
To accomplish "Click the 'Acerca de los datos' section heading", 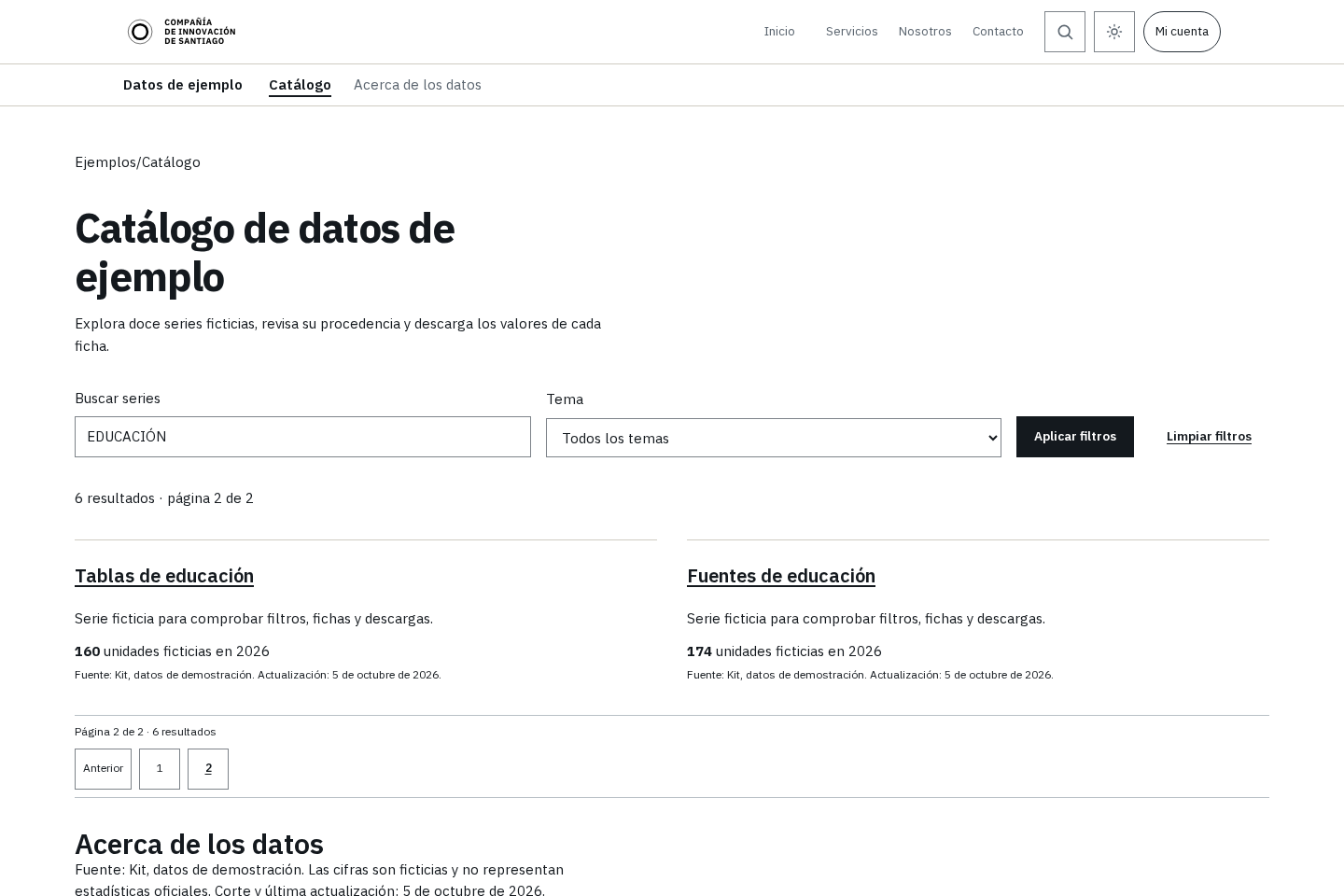I will (199, 844).
